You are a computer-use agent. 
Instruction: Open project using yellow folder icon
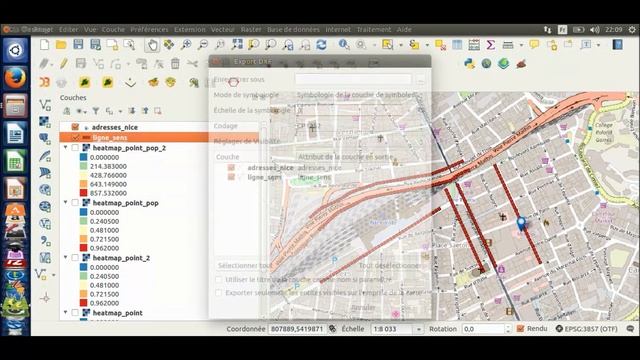(x=61, y=44)
